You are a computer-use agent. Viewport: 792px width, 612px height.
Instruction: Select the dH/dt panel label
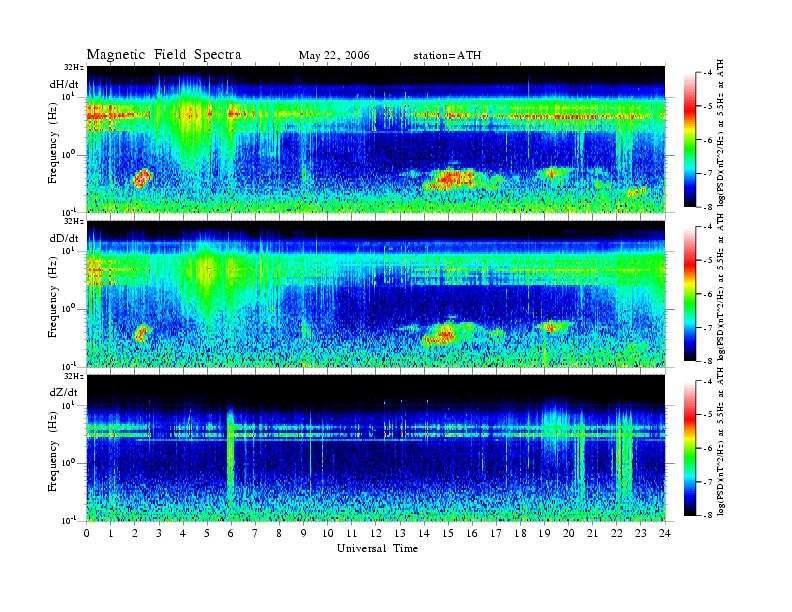coord(64,85)
